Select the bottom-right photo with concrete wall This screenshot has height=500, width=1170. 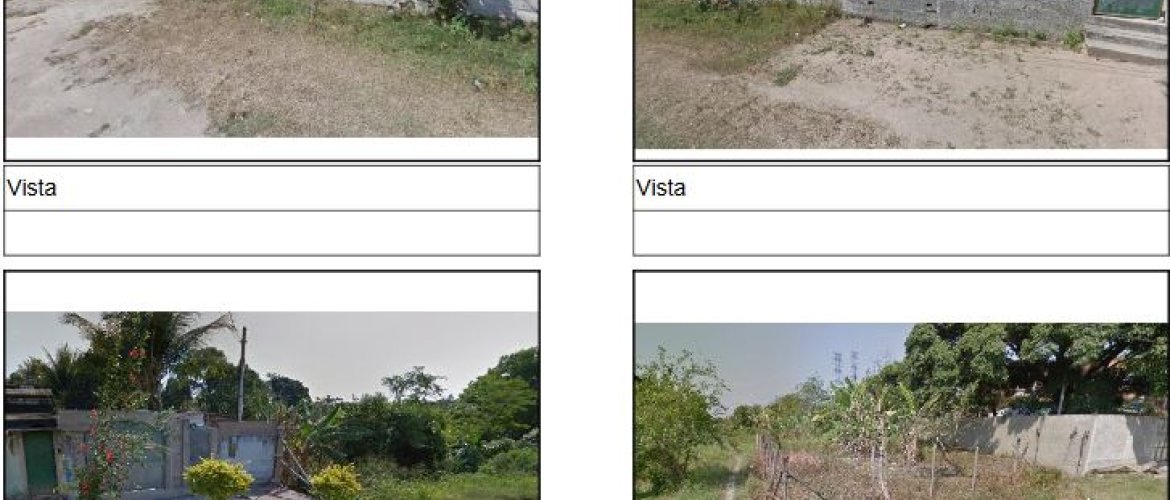click(x=901, y=411)
